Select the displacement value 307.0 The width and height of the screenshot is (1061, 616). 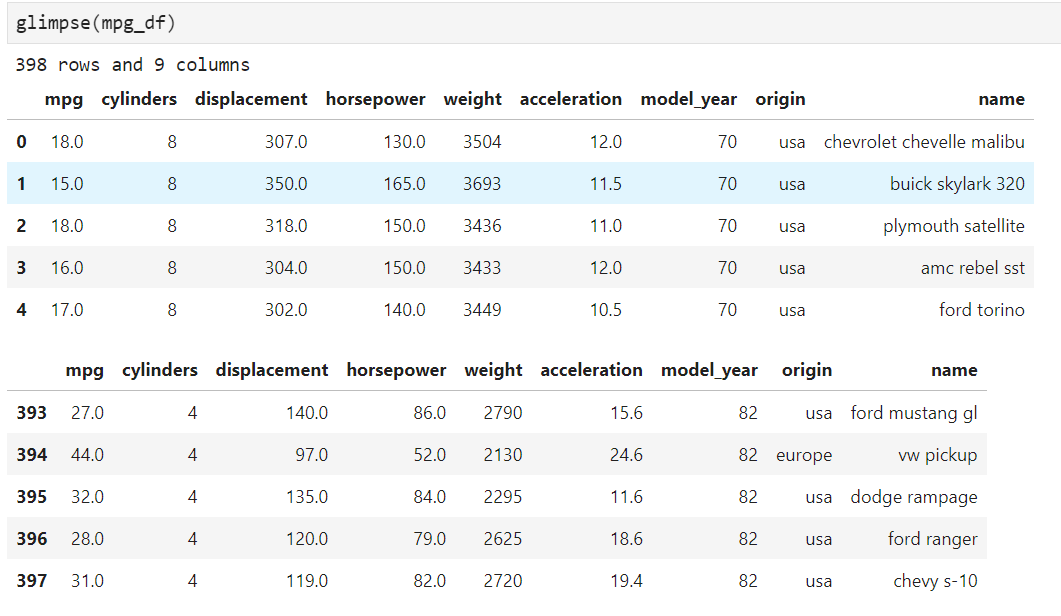(x=286, y=142)
